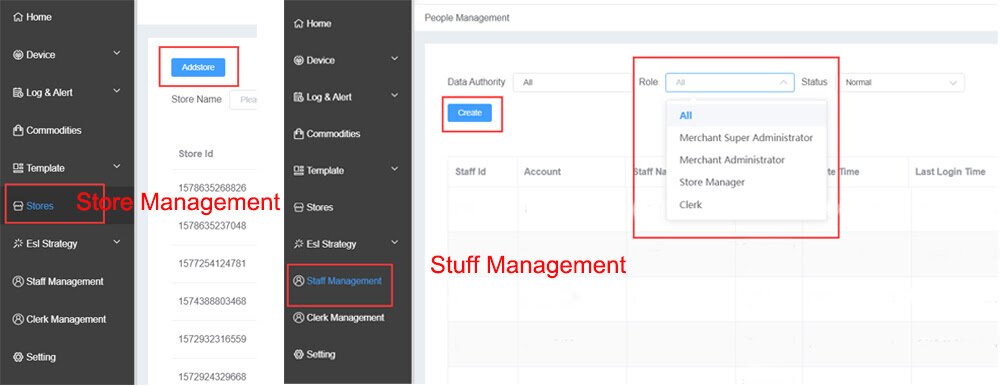Click the highlighted Stores icon in the left sidebar
Viewport: 1000px width, 387px height.
[18, 206]
